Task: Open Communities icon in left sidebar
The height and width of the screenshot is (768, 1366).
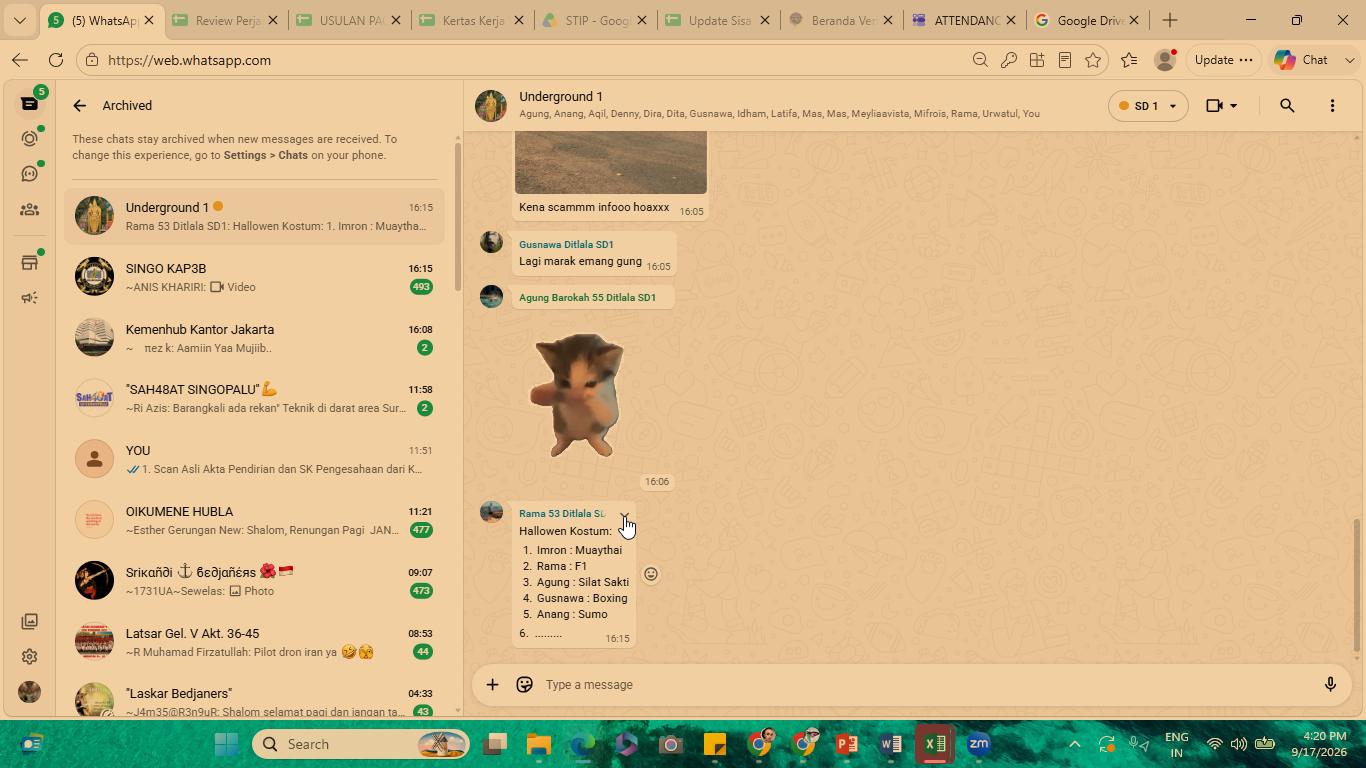Action: pos(29,210)
